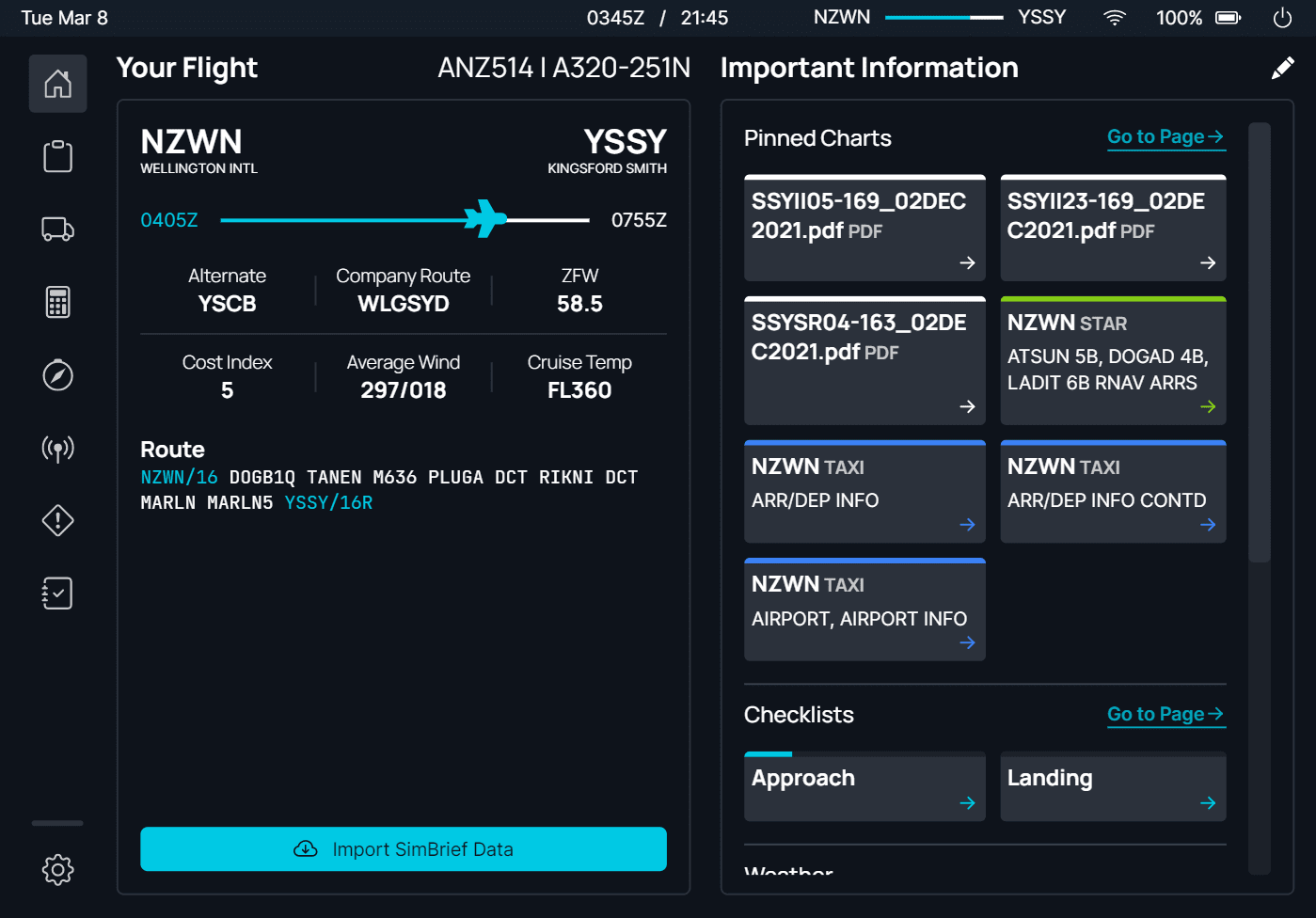This screenshot has height=918, width=1316.
Task: Open NZWN TAXI ARR/DEP INFO chart
Action: coord(864,492)
